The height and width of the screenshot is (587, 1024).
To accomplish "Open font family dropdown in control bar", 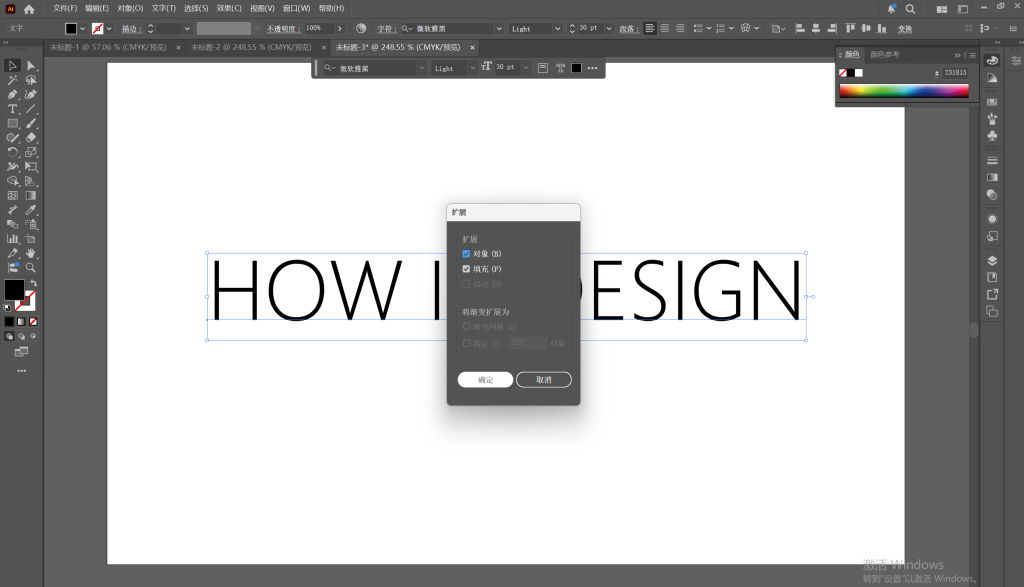I will point(499,29).
